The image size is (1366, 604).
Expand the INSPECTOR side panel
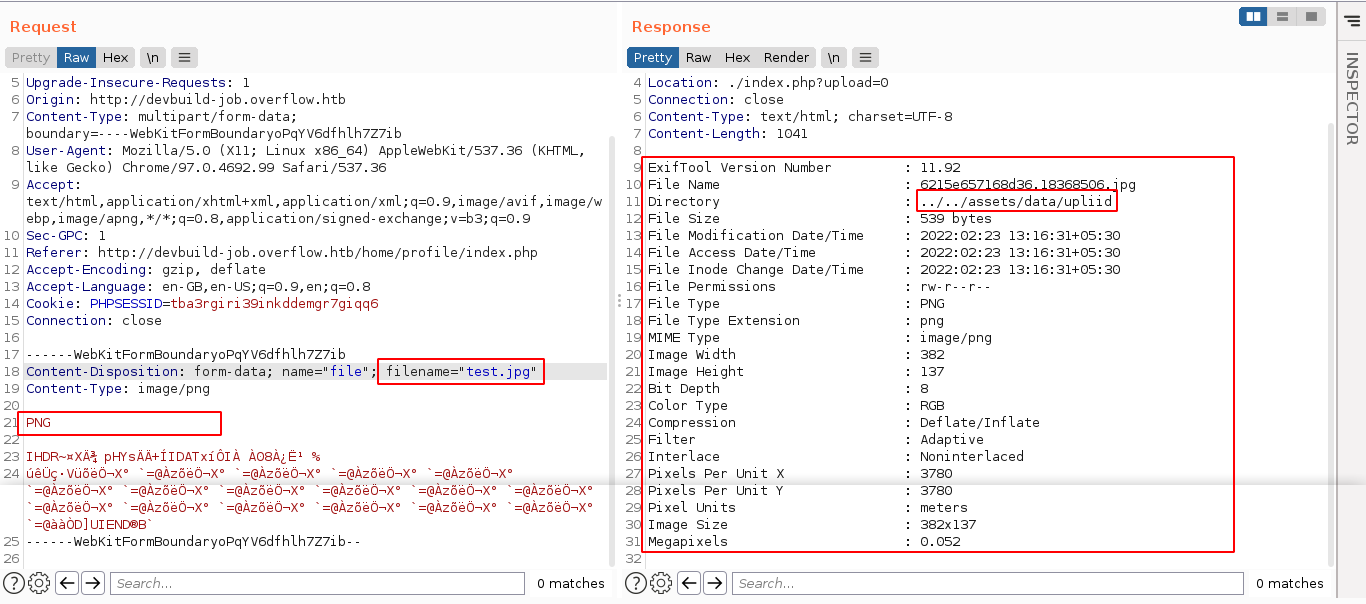pos(1351,100)
